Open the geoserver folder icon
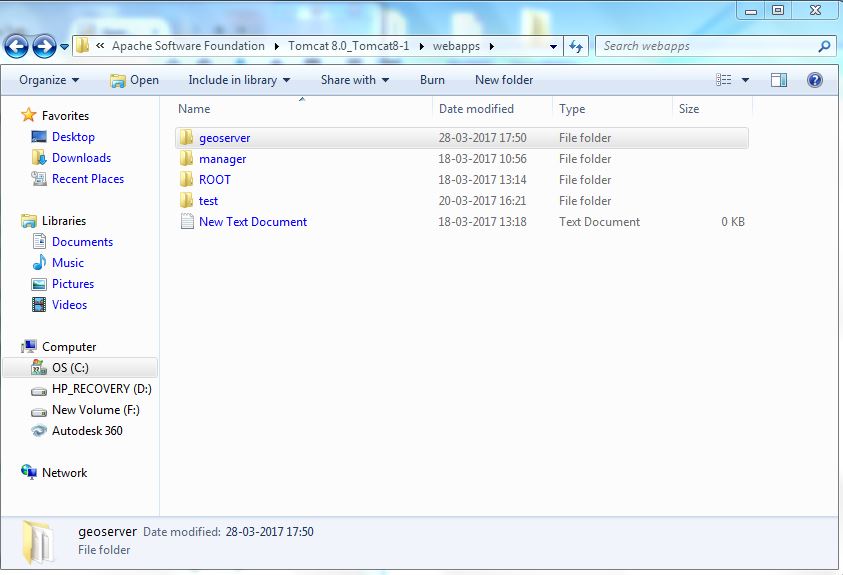 tap(186, 138)
